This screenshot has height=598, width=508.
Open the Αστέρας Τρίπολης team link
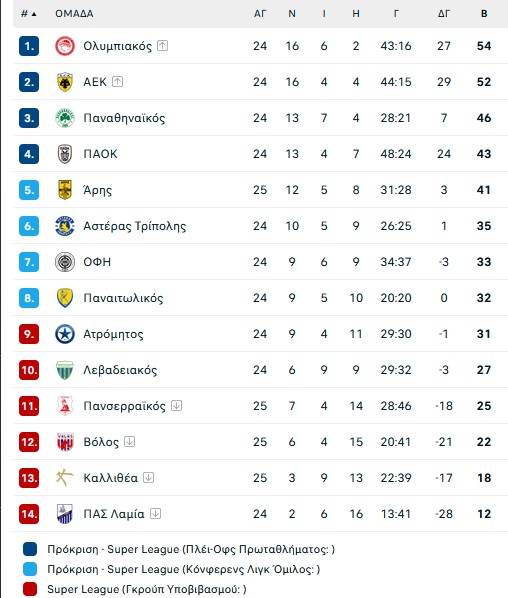(x=135, y=226)
